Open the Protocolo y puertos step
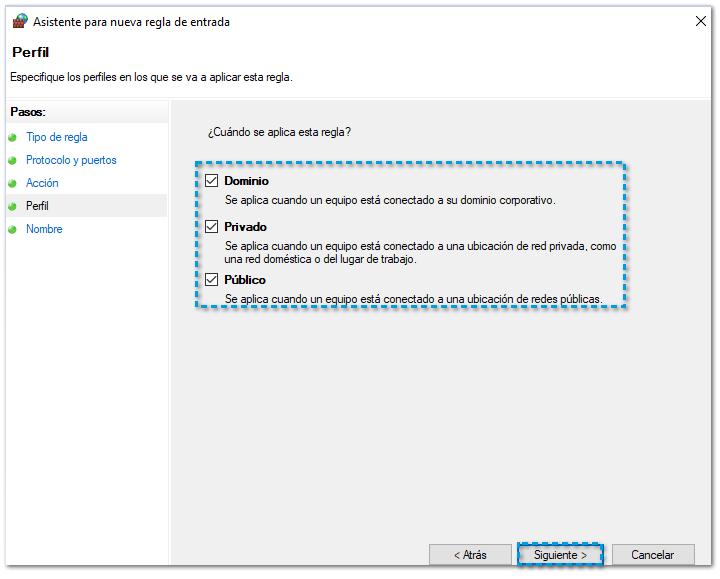 [71, 160]
